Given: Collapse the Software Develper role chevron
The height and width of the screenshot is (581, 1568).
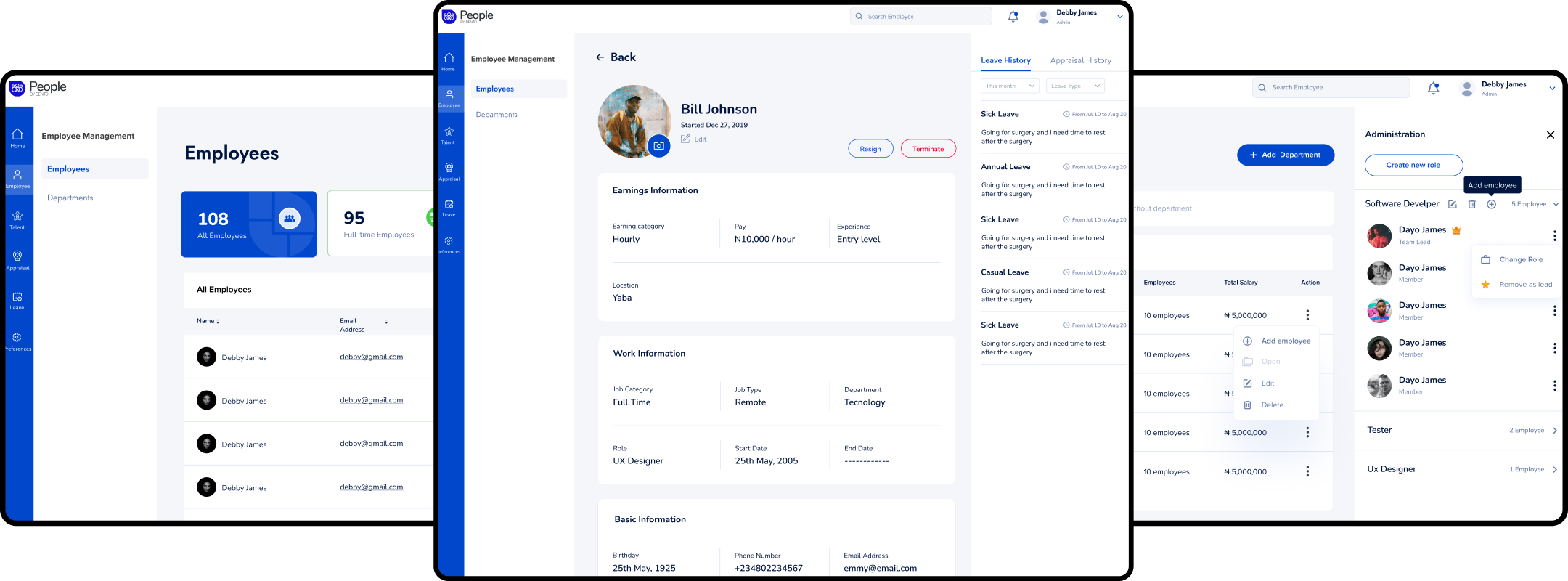Looking at the screenshot, I should [1556, 205].
